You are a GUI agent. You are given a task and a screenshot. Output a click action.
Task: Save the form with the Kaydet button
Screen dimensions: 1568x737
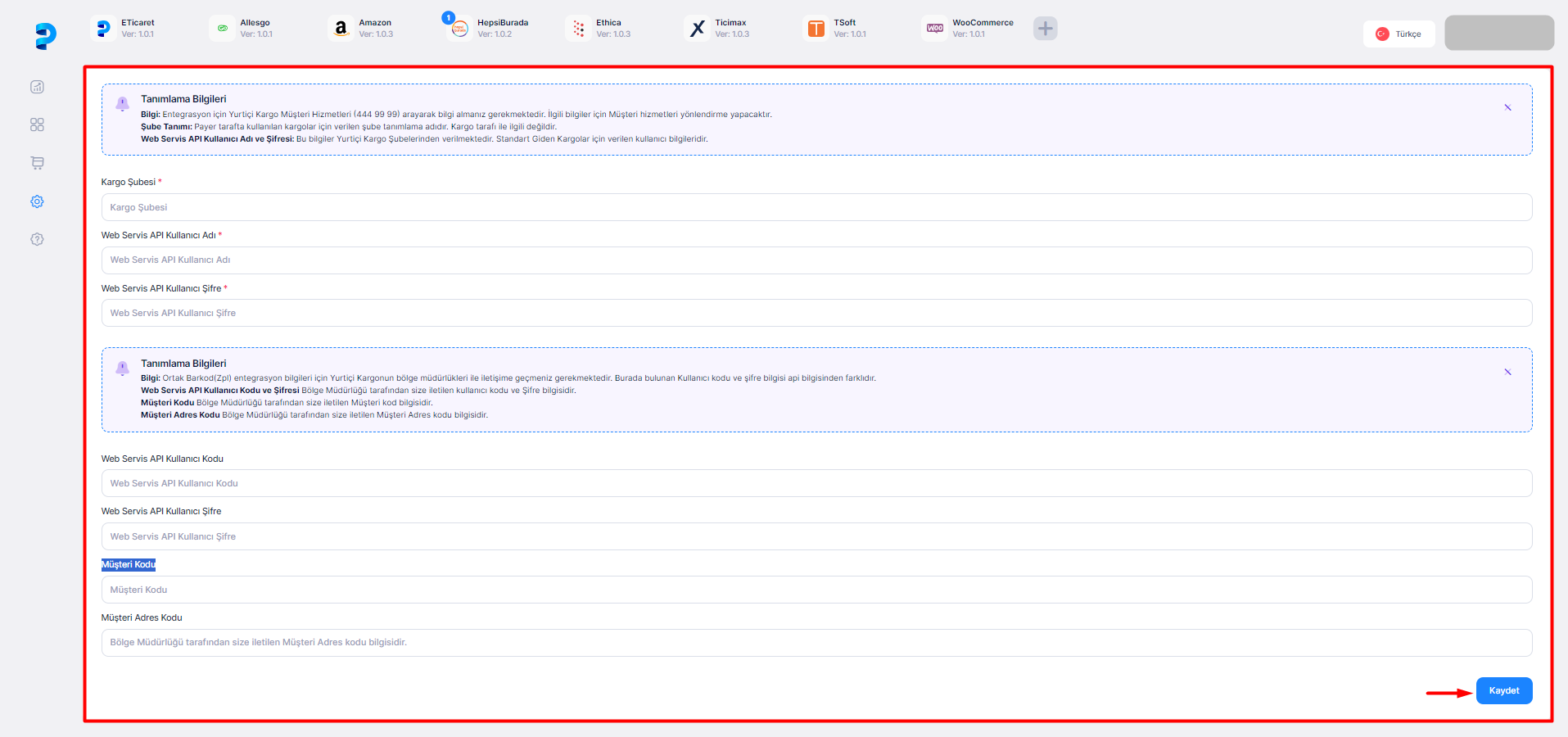click(1504, 690)
